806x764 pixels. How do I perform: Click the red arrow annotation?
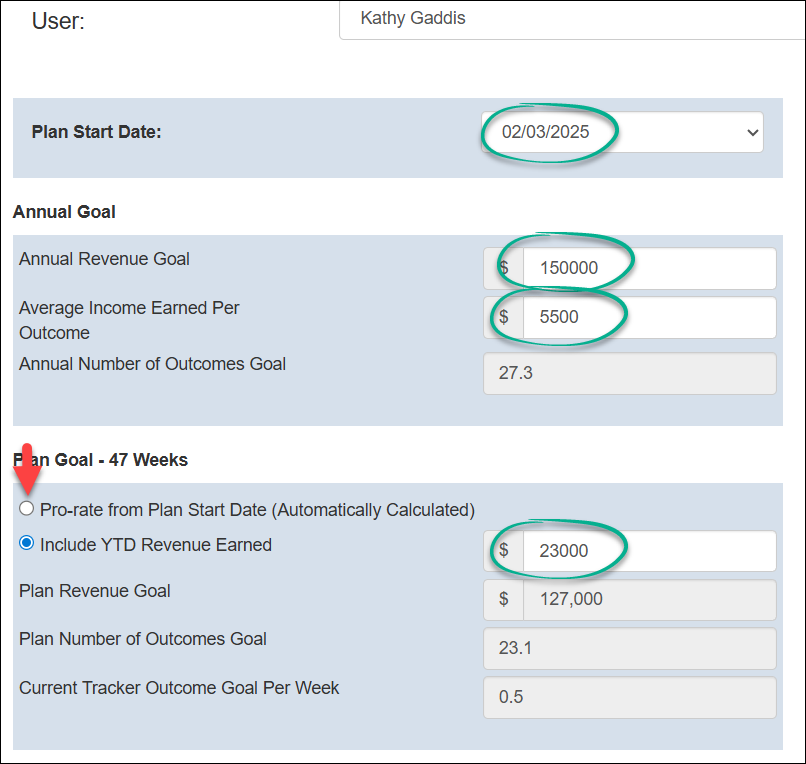pyautogui.click(x=27, y=469)
